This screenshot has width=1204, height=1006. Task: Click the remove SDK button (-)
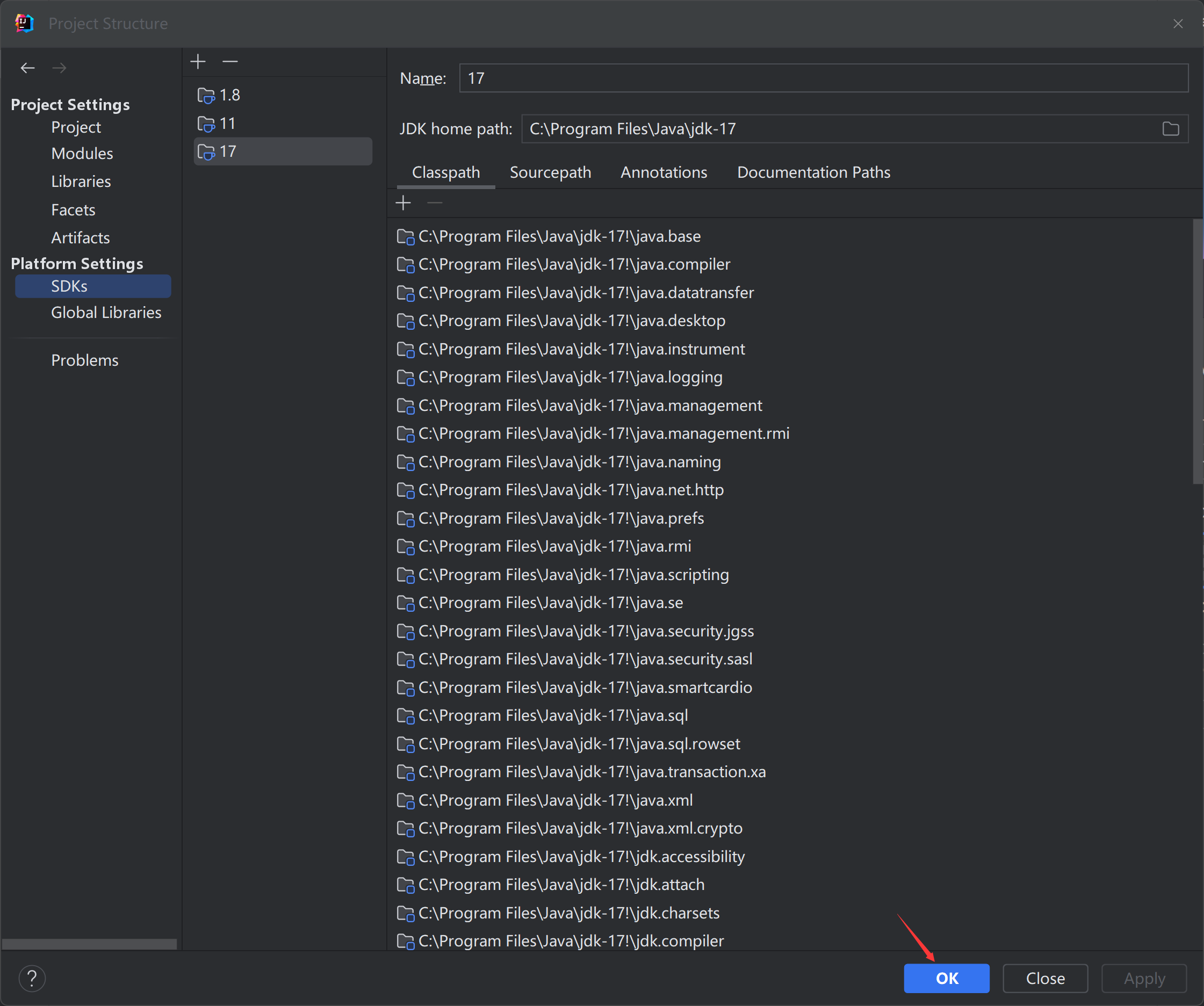(231, 63)
